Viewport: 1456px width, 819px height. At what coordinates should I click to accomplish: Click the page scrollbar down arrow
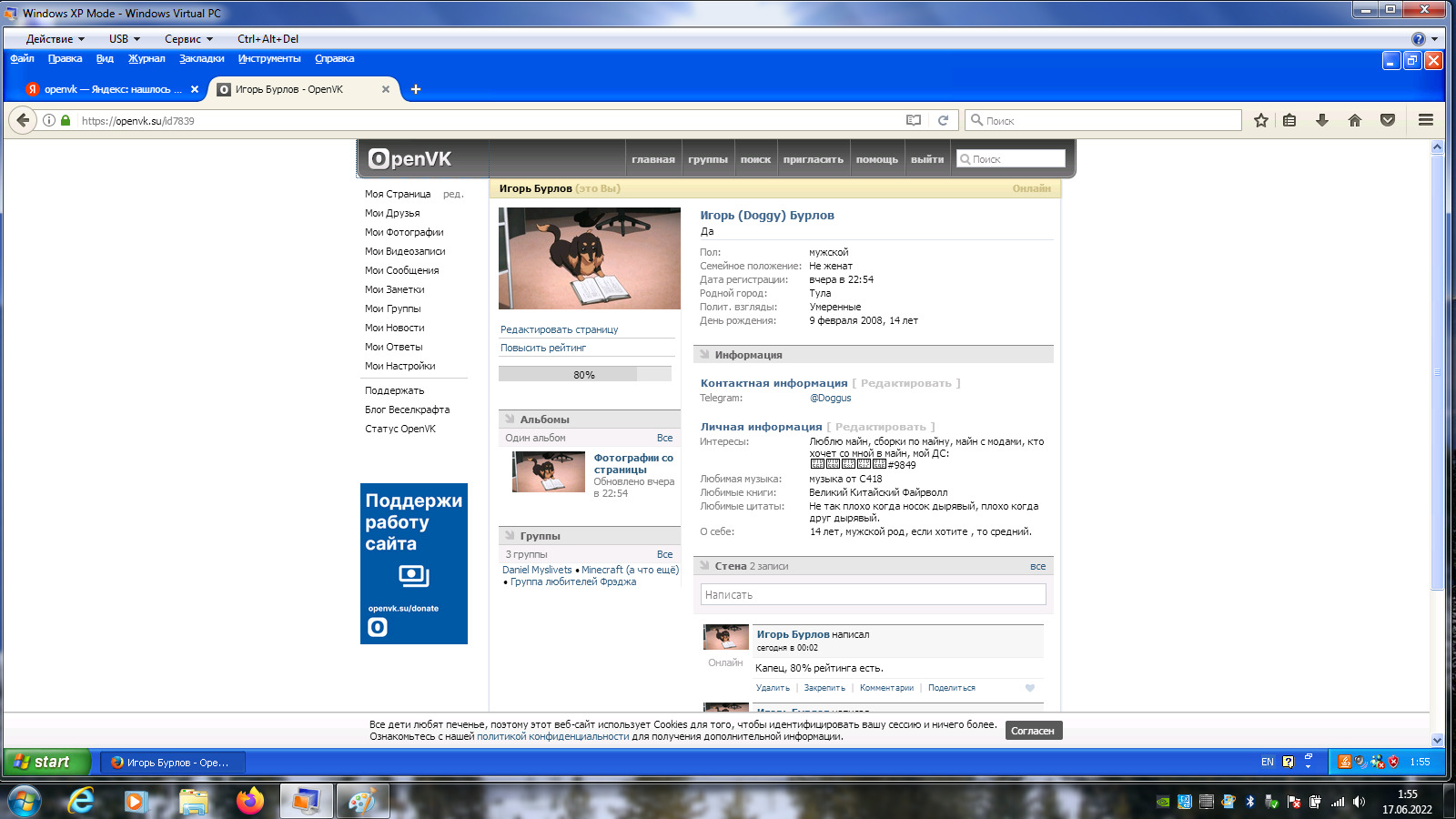tap(1438, 740)
